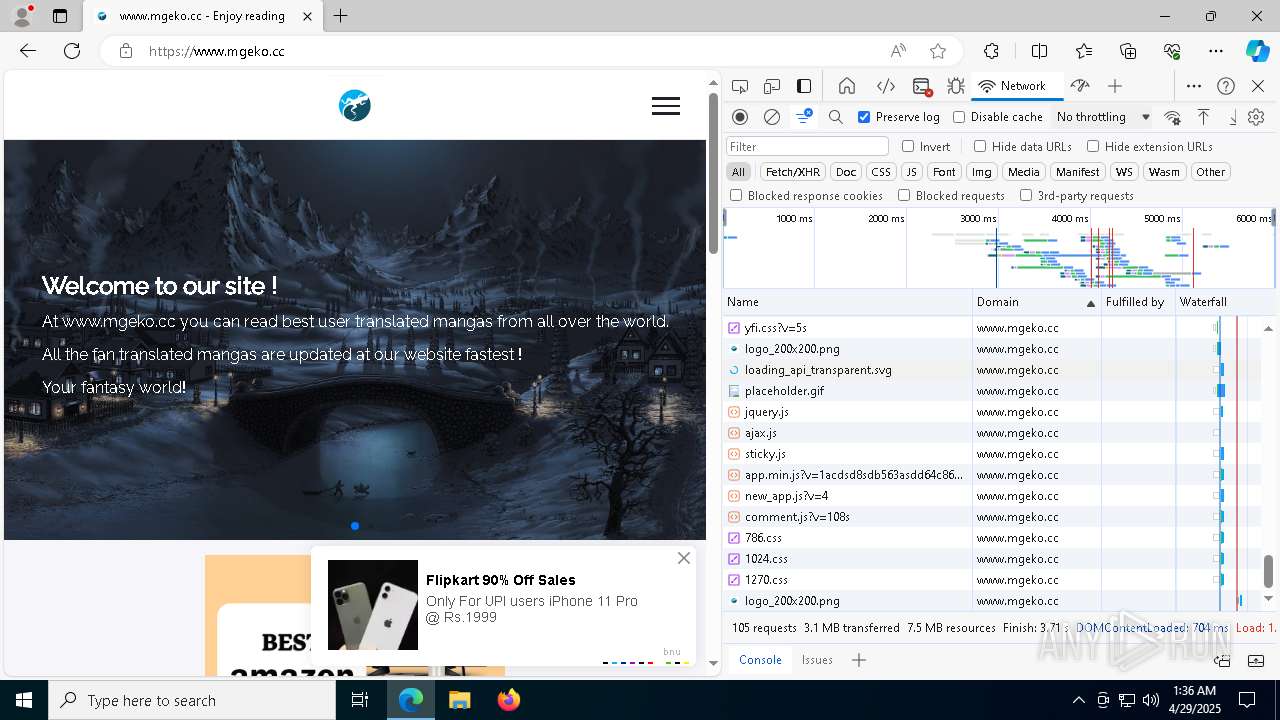Viewport: 1280px width, 720px height.
Task: Open Firefox from the taskbar
Action: tap(509, 700)
